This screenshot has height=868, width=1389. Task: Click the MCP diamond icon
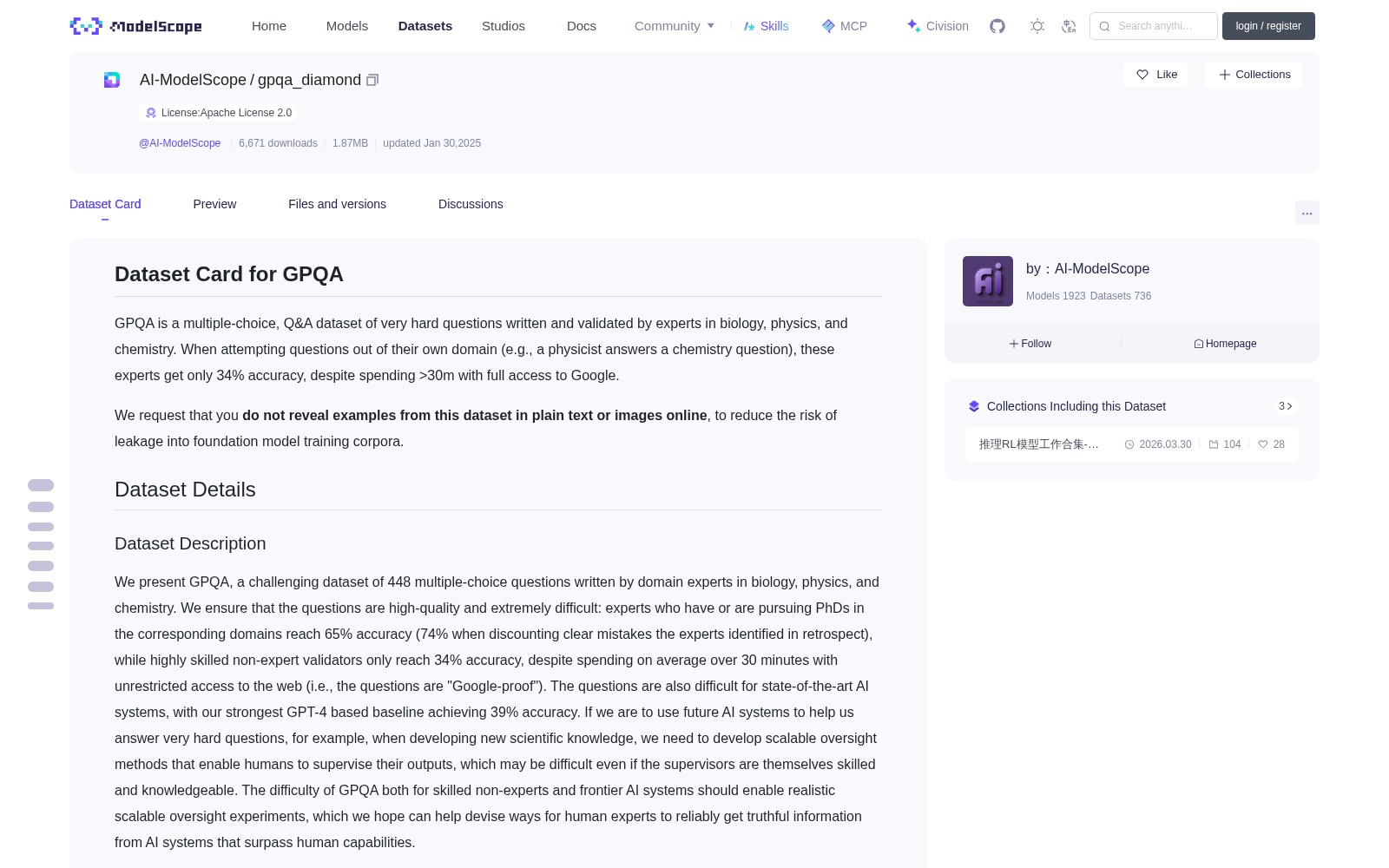pos(828,26)
